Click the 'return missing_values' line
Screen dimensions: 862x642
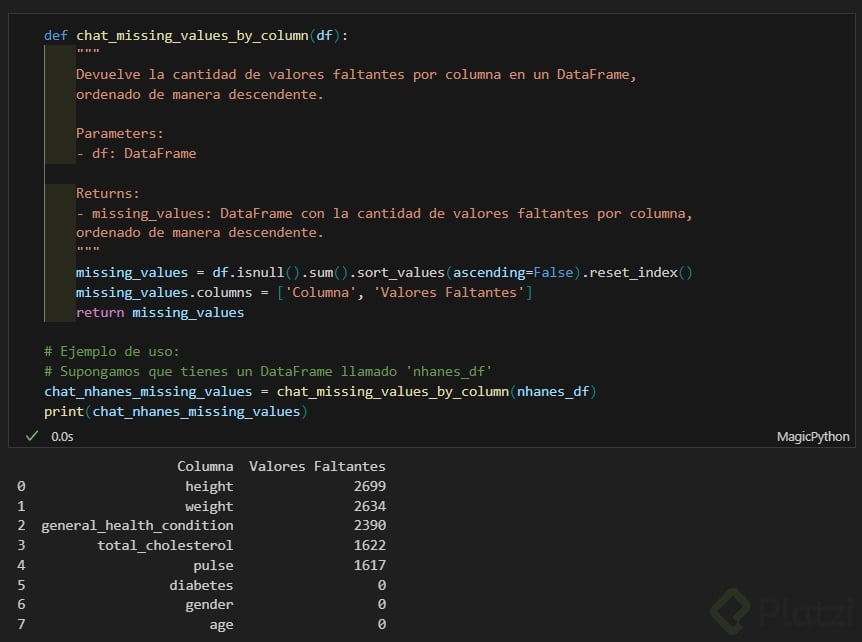click(x=160, y=312)
